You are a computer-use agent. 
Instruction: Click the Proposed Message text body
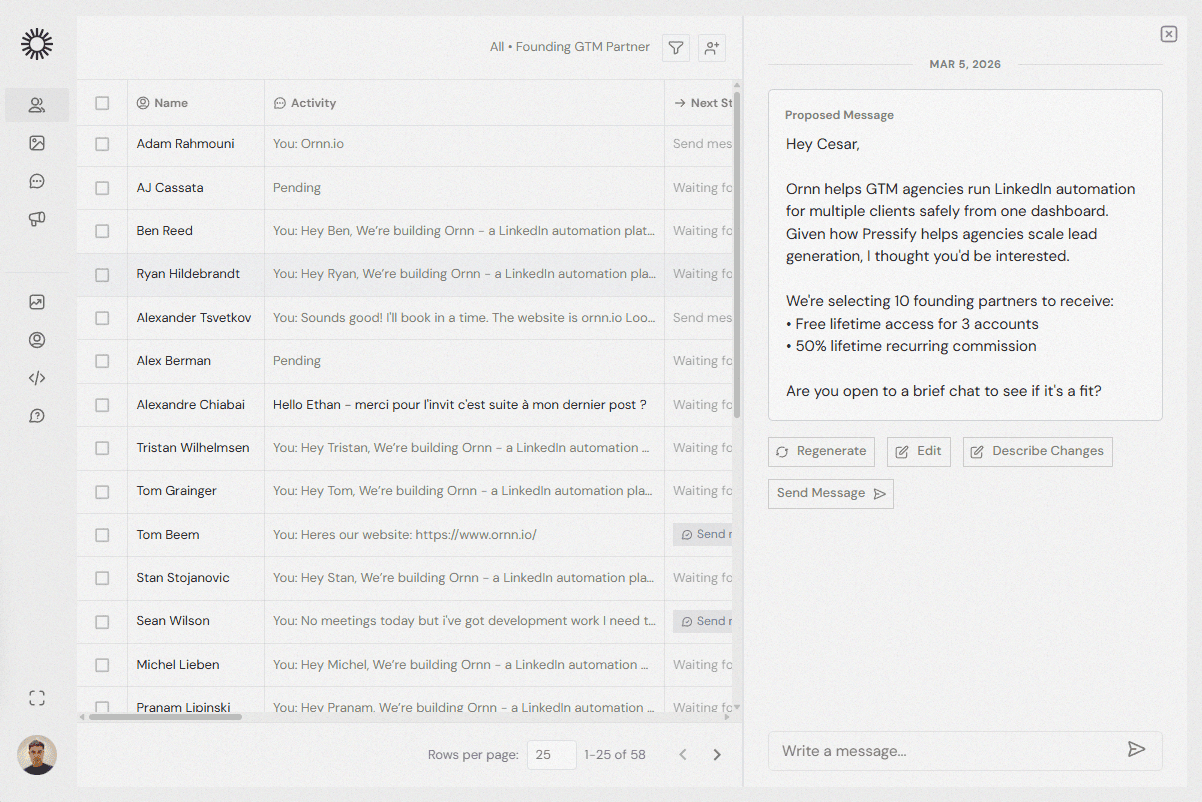(x=962, y=268)
